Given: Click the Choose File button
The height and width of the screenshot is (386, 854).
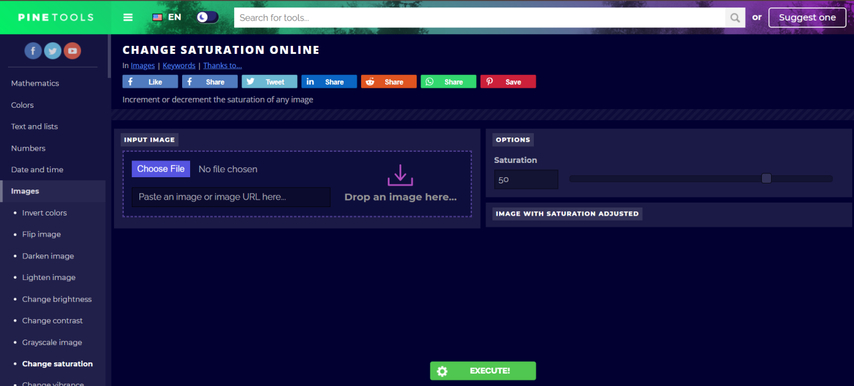Looking at the screenshot, I should click(x=161, y=169).
